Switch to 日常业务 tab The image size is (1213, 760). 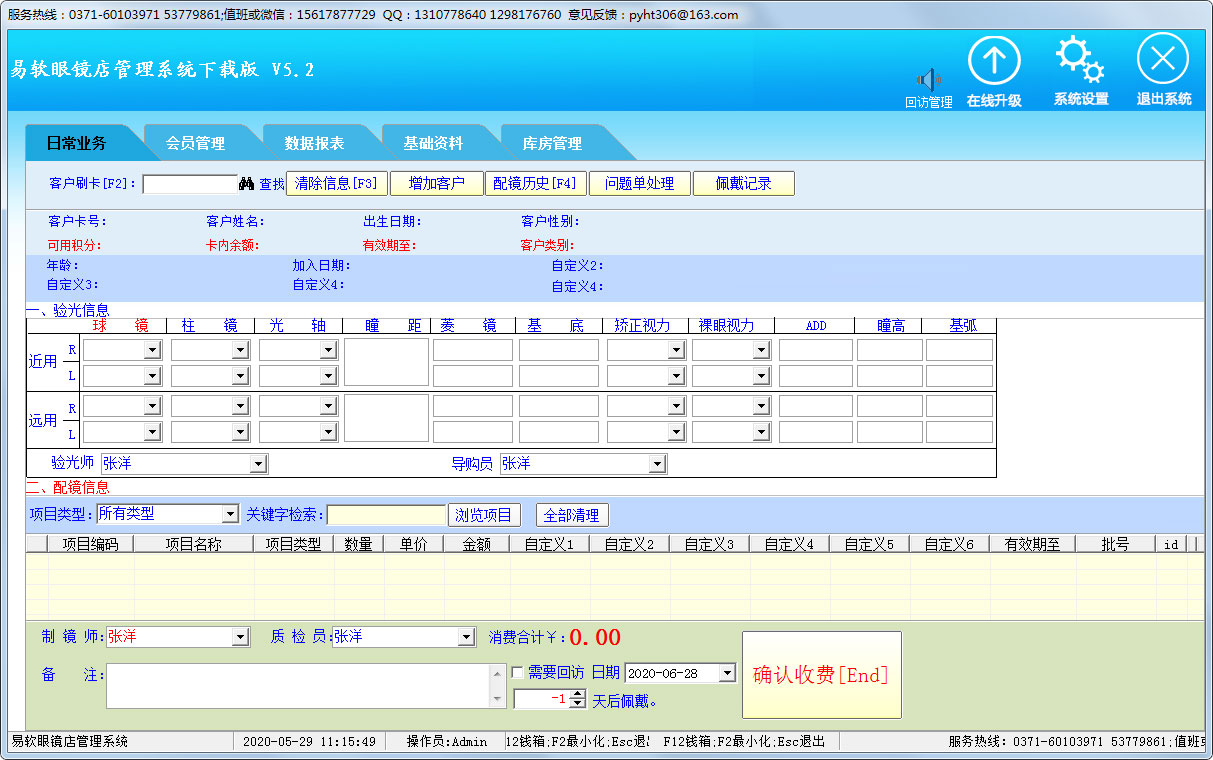coord(76,143)
